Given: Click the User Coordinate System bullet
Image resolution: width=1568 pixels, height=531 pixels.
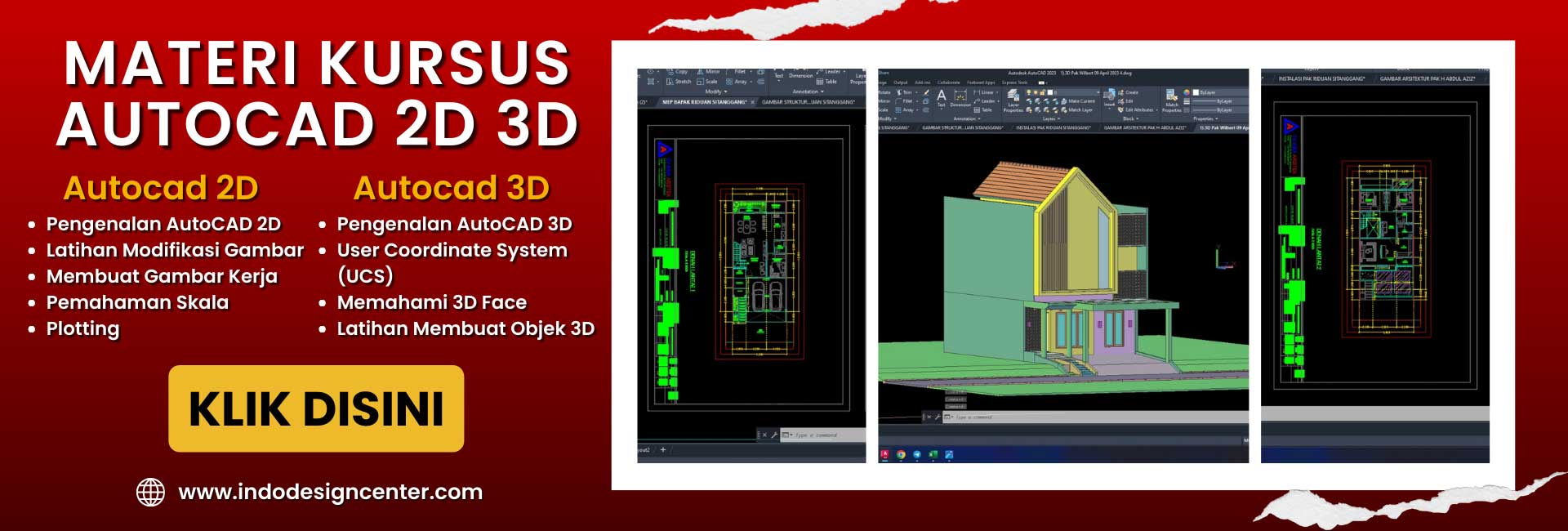Looking at the screenshot, I should pos(452,262).
